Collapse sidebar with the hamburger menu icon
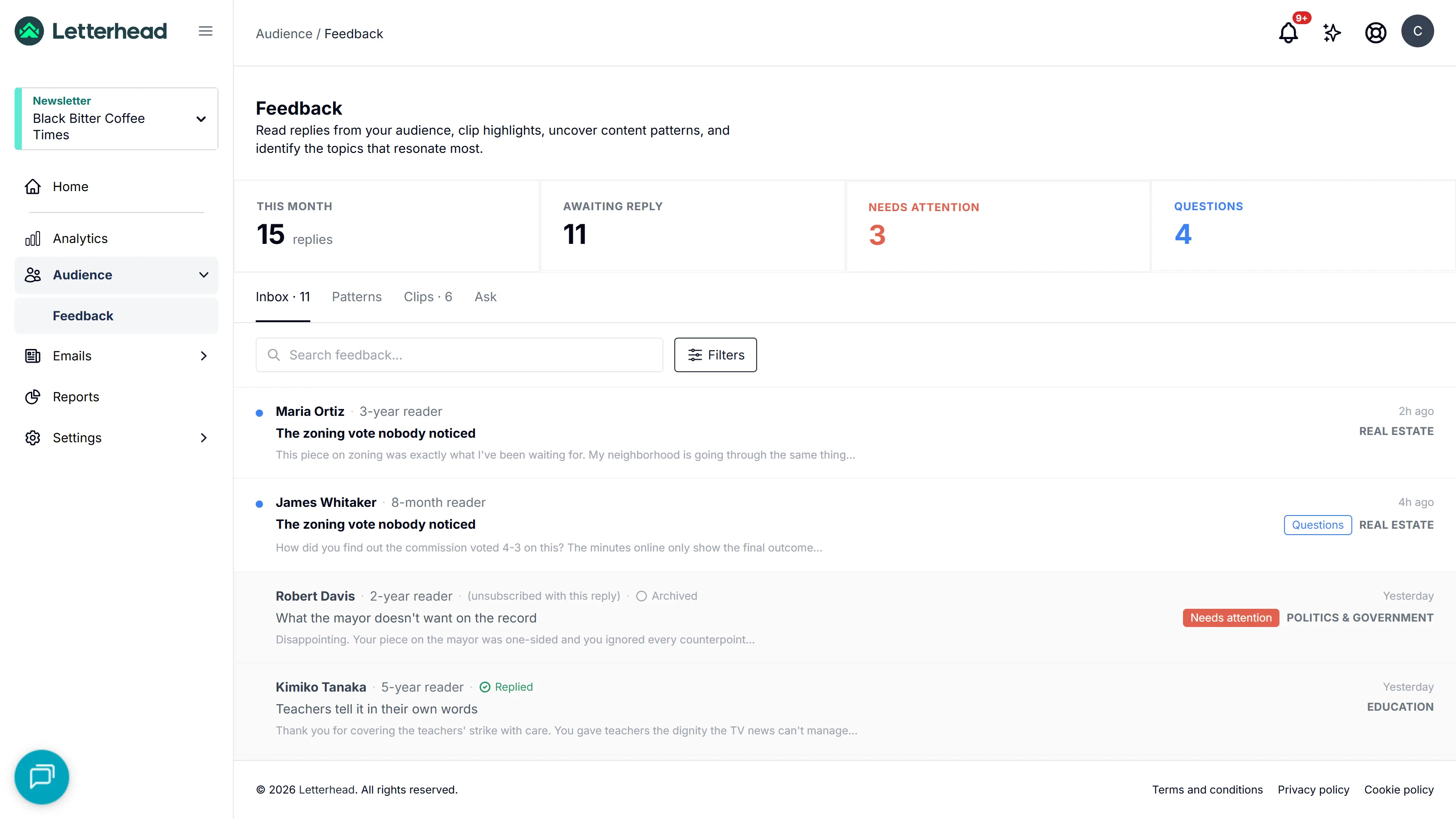1456x819 pixels. [206, 31]
